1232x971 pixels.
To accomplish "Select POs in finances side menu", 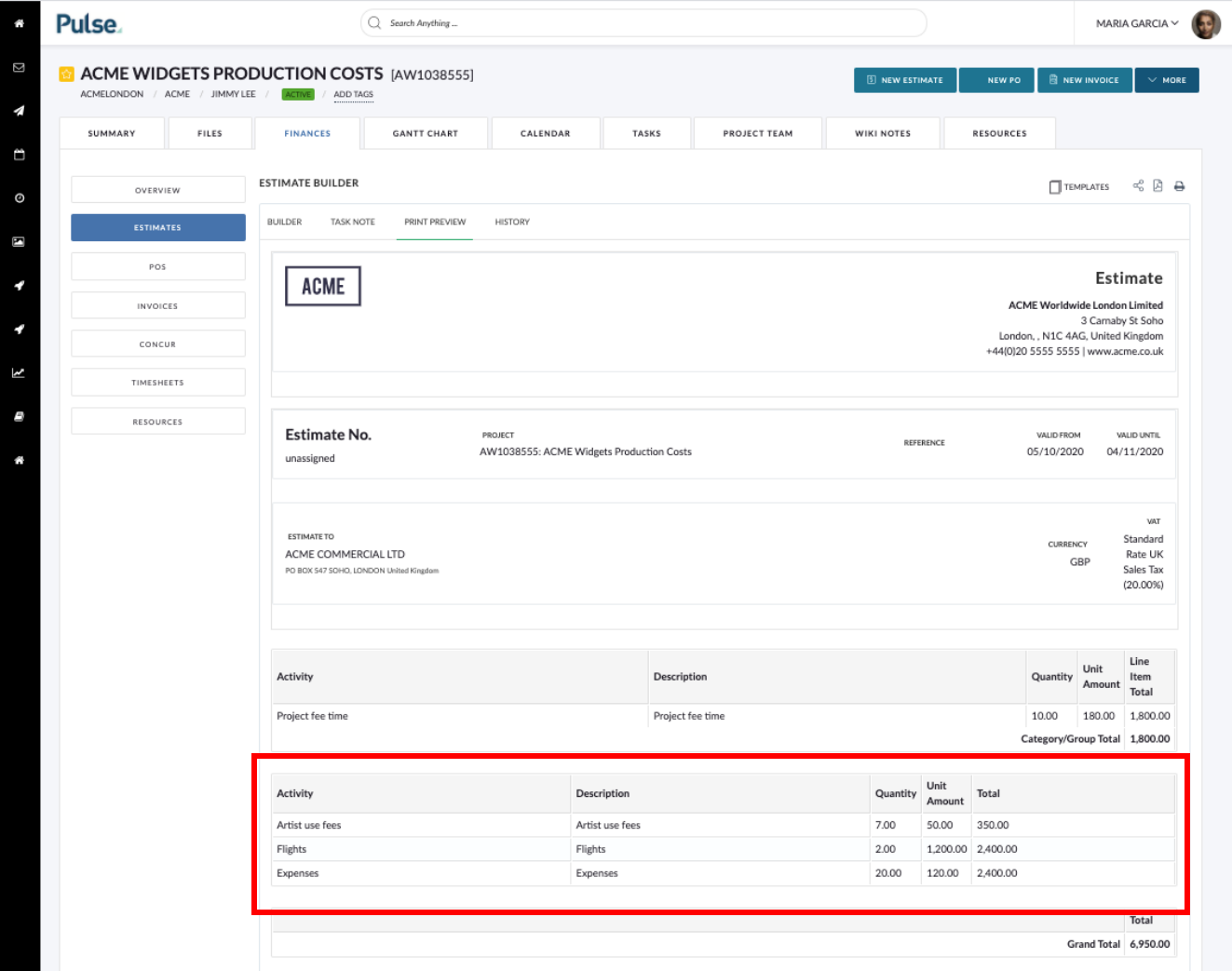I will (158, 266).
